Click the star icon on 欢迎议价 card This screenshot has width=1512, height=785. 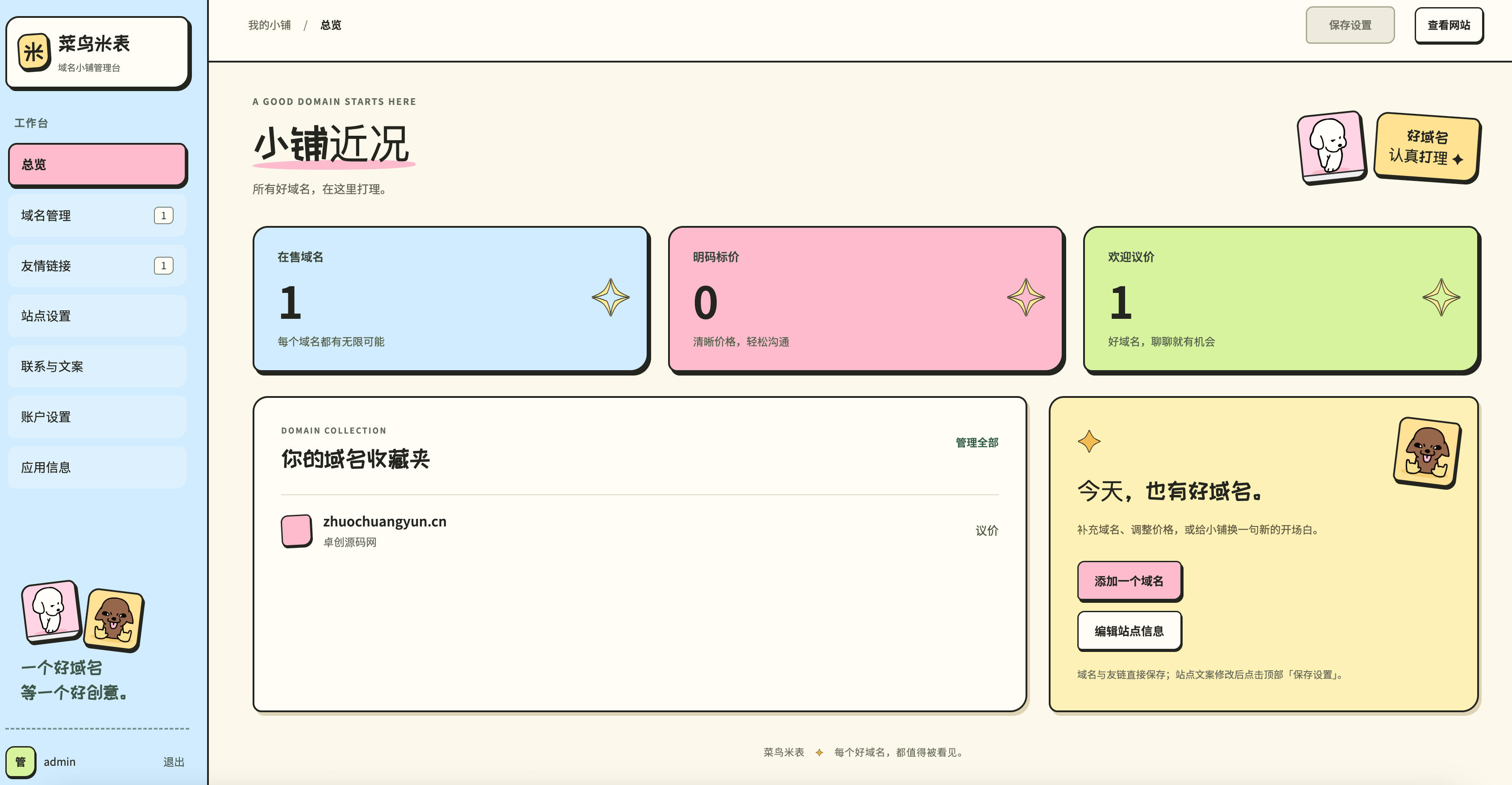(1441, 297)
